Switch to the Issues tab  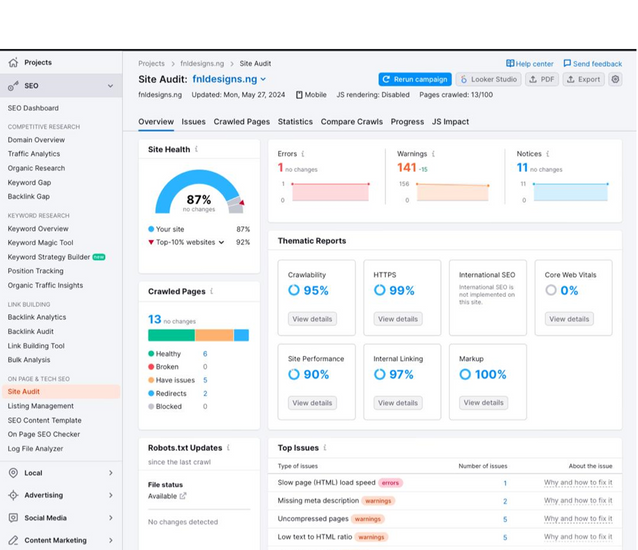pos(193,122)
